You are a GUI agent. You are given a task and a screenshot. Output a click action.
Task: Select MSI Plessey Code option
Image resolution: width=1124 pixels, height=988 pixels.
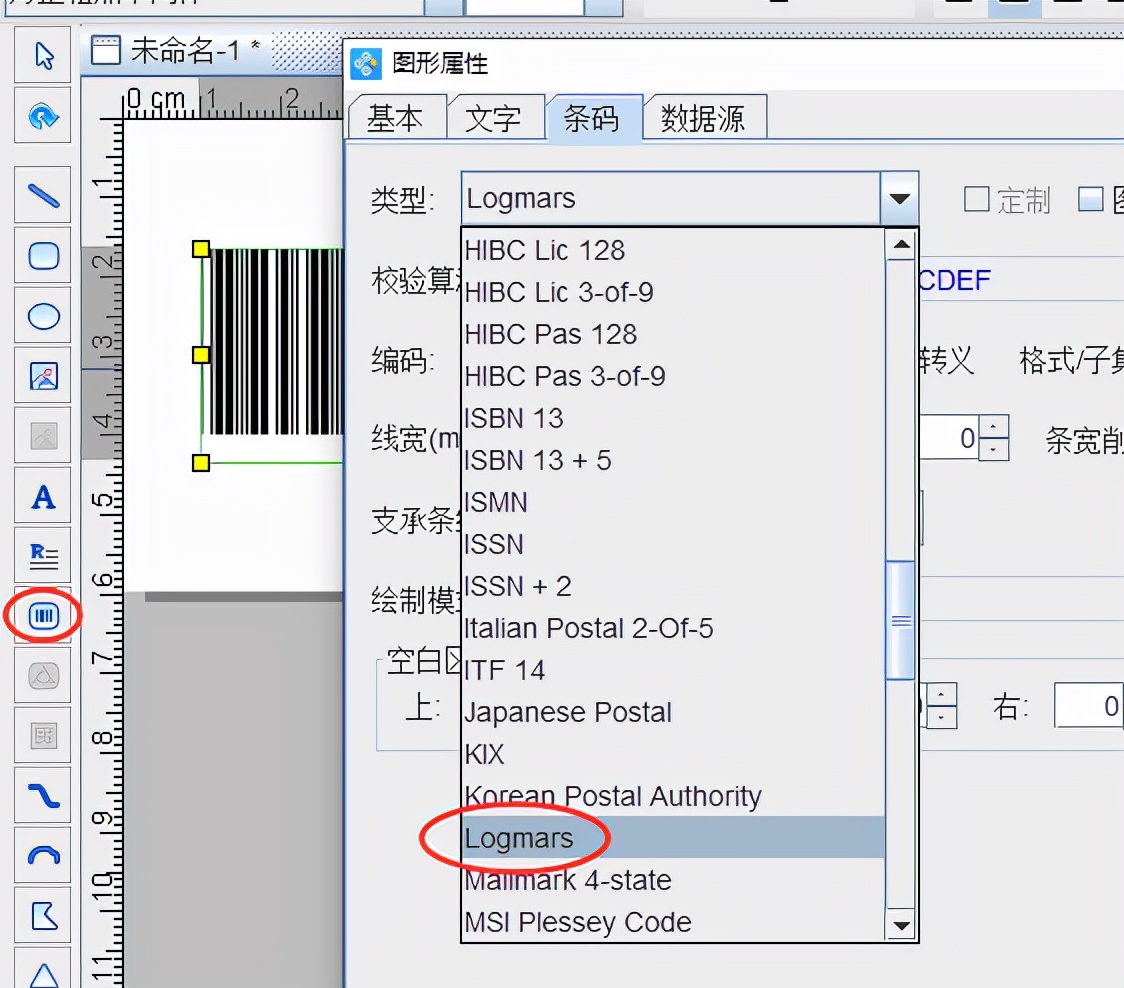(x=672, y=921)
